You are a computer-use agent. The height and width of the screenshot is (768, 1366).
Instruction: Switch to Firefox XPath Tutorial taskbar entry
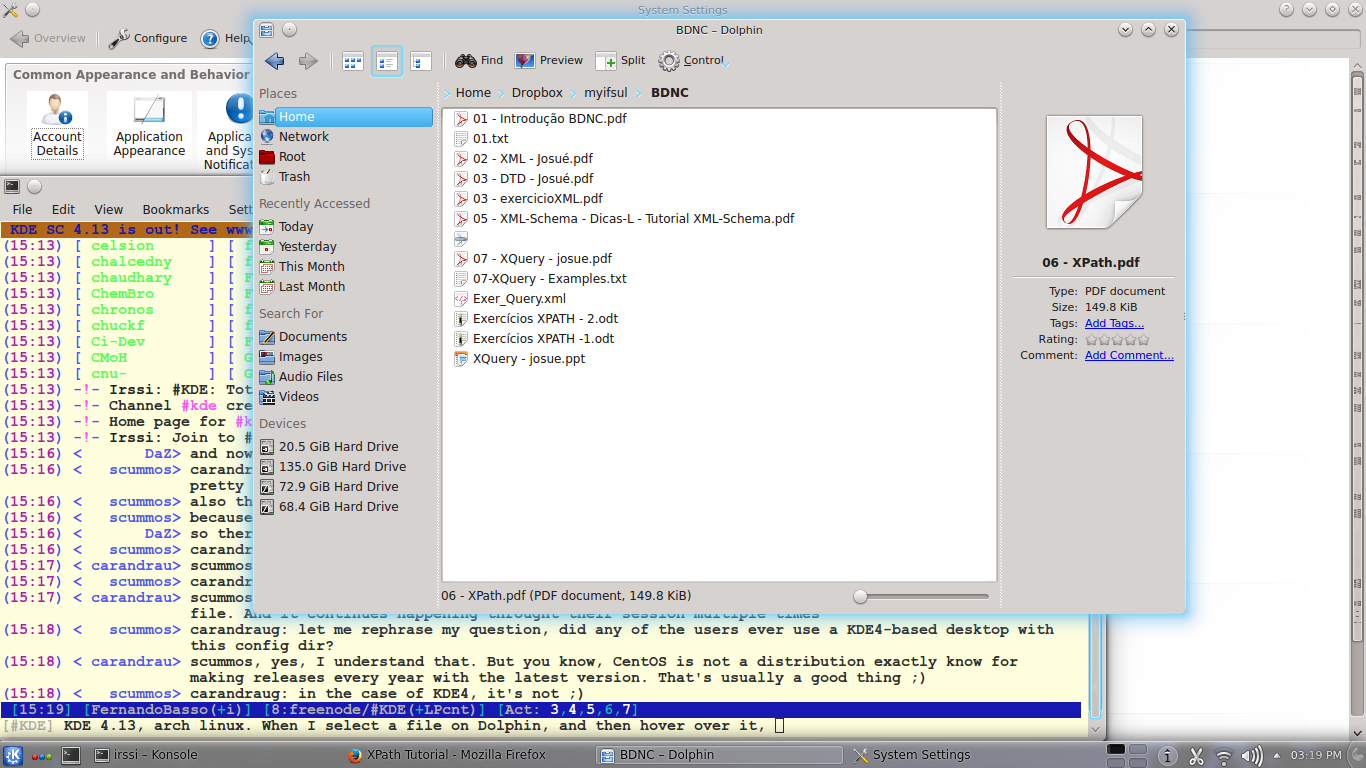click(447, 755)
